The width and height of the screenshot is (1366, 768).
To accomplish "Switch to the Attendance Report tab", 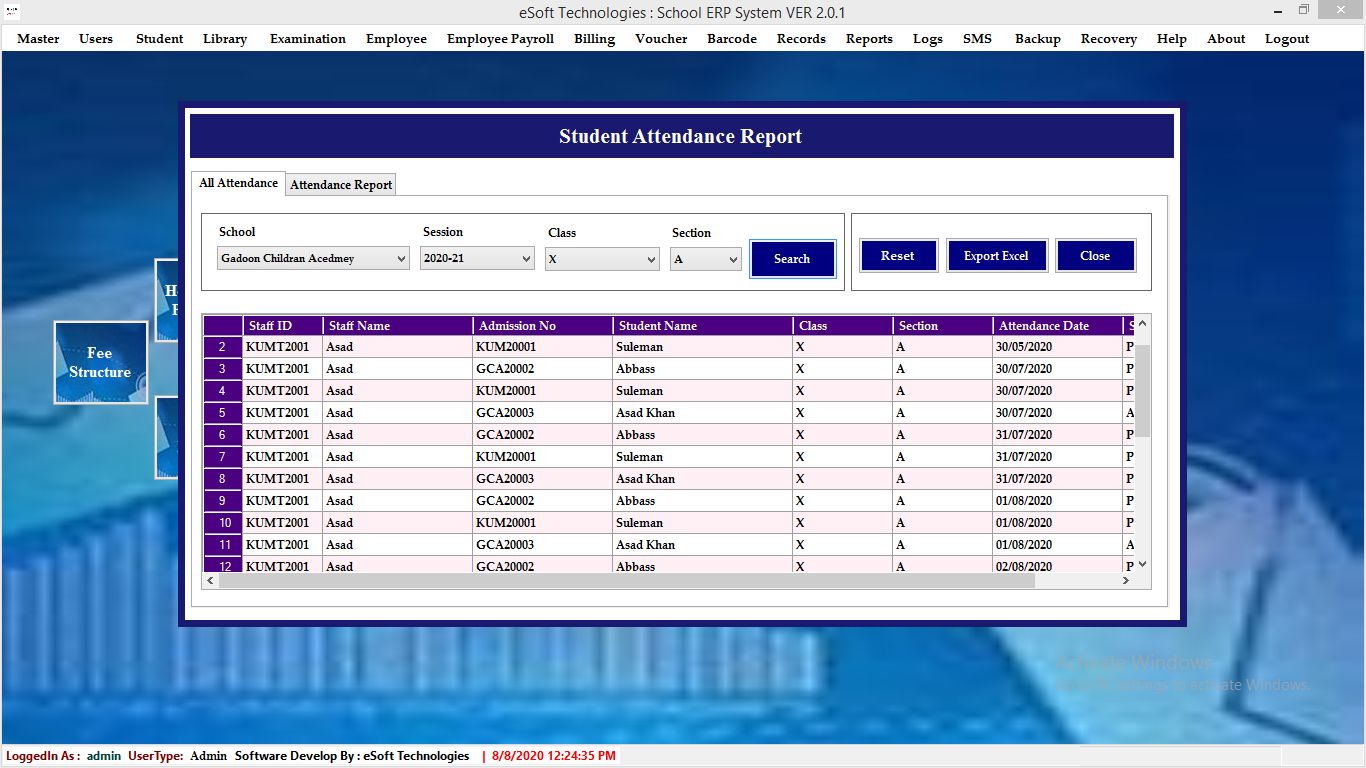I will point(341,185).
